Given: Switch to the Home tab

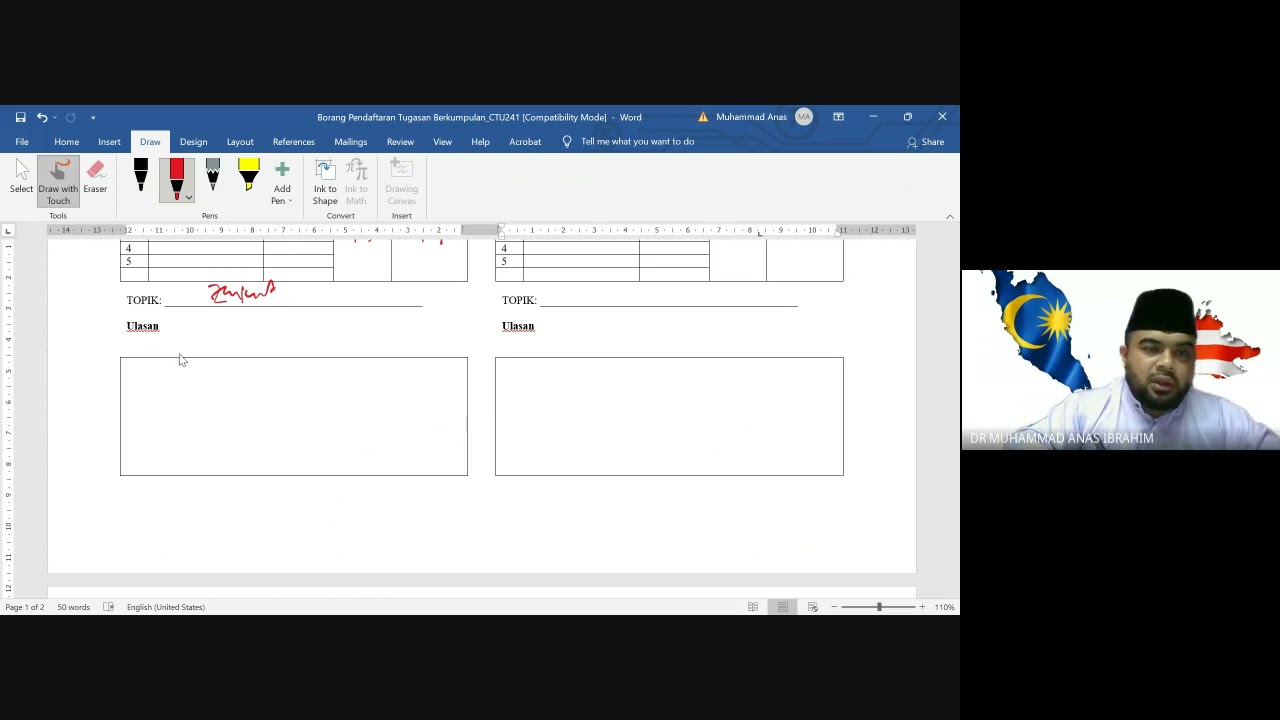Looking at the screenshot, I should coord(66,142).
